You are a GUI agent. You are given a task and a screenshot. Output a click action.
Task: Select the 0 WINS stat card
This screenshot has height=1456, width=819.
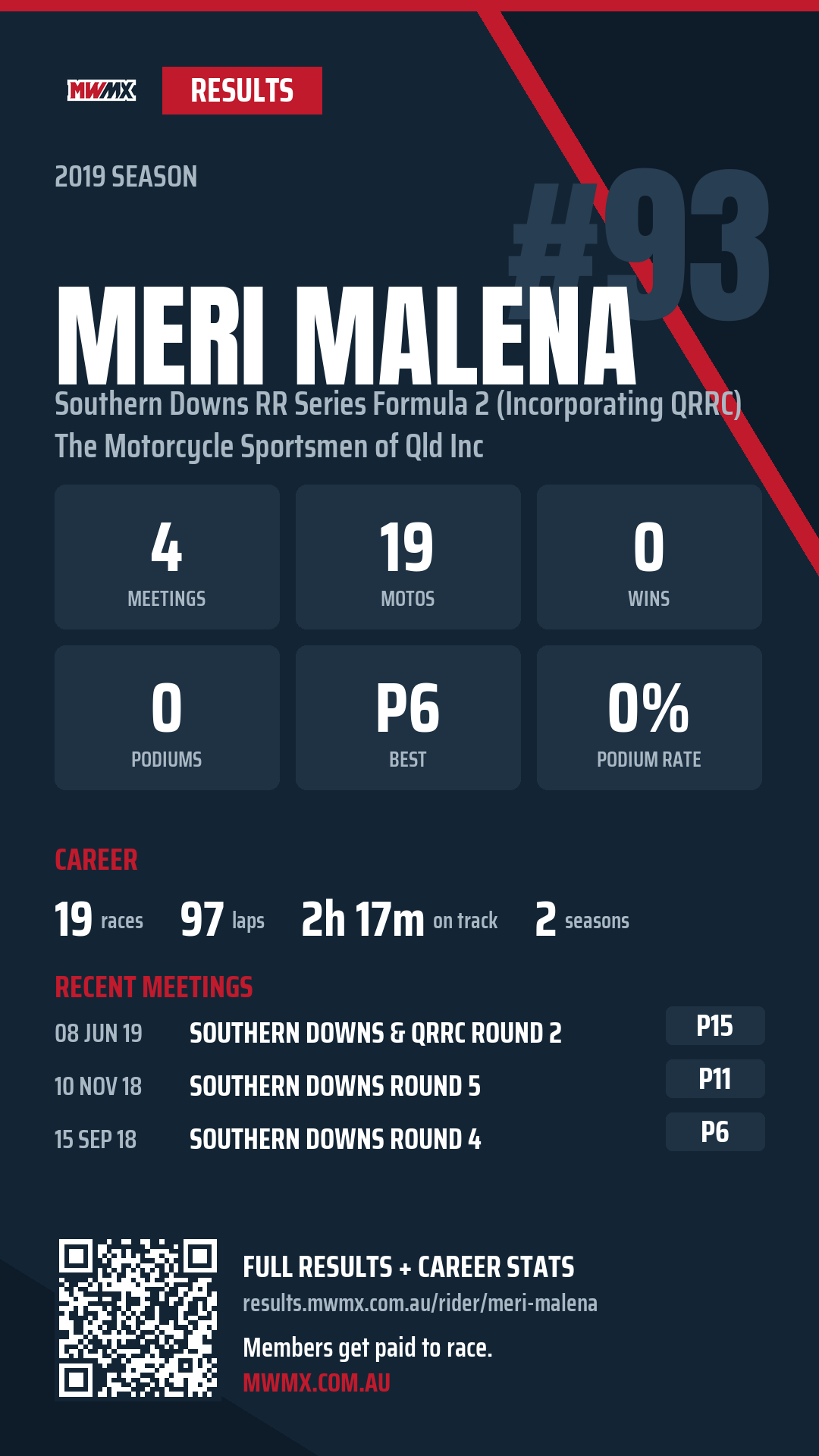click(649, 557)
